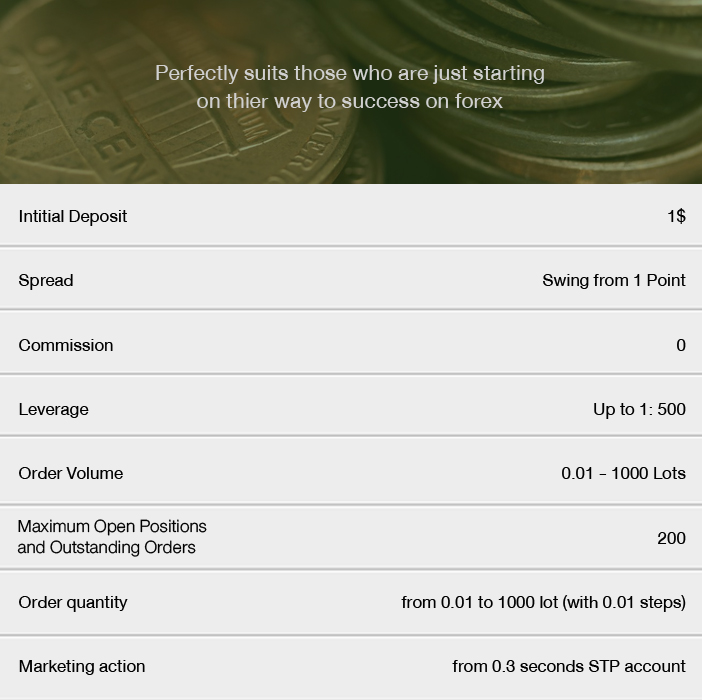Image resolution: width=702 pixels, height=700 pixels.
Task: Click the 0.01 – 1000 Lots value
Action: click(x=624, y=474)
